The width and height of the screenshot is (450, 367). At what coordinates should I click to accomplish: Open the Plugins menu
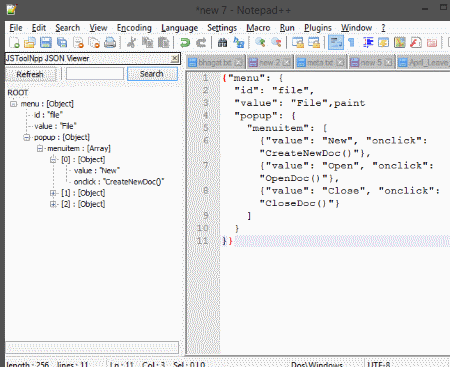[x=318, y=28]
